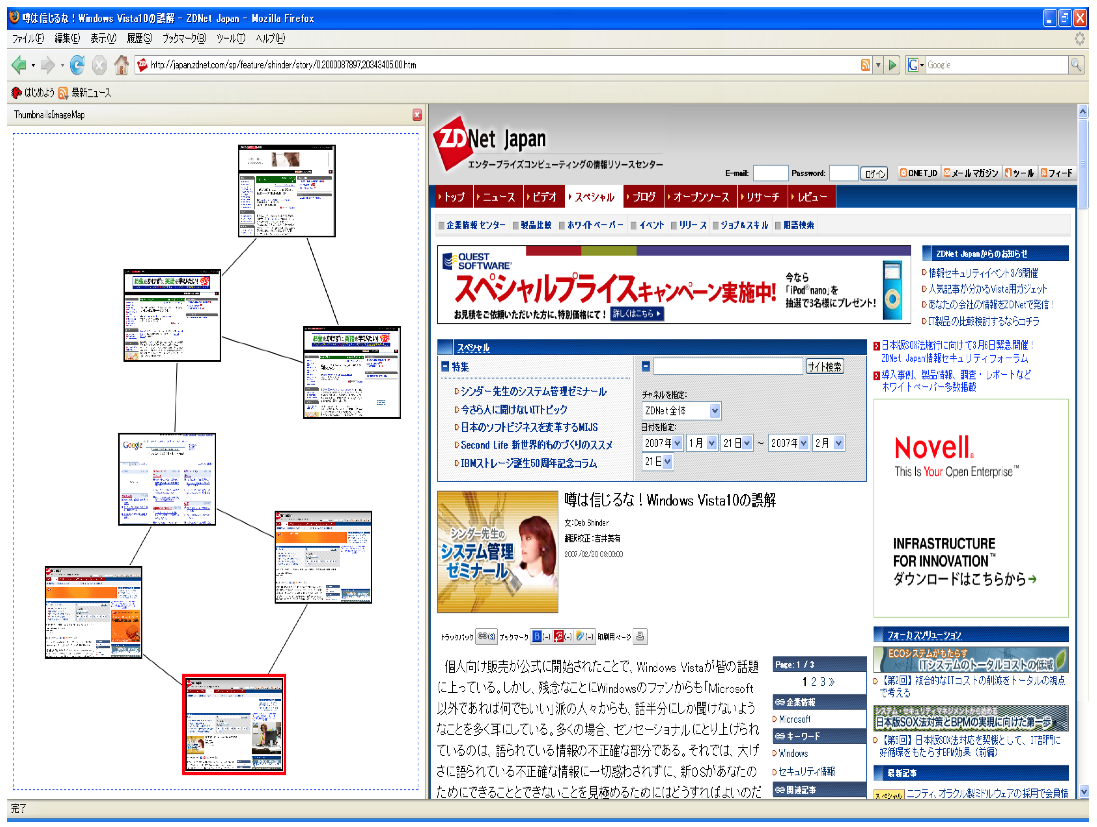Collapse the site search panel
Image resolution: width=1097 pixels, height=827 pixels.
point(646,366)
